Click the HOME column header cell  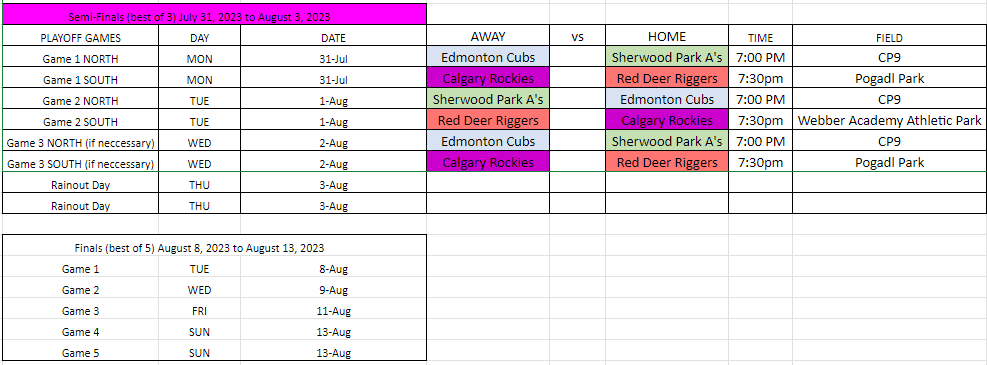667,36
